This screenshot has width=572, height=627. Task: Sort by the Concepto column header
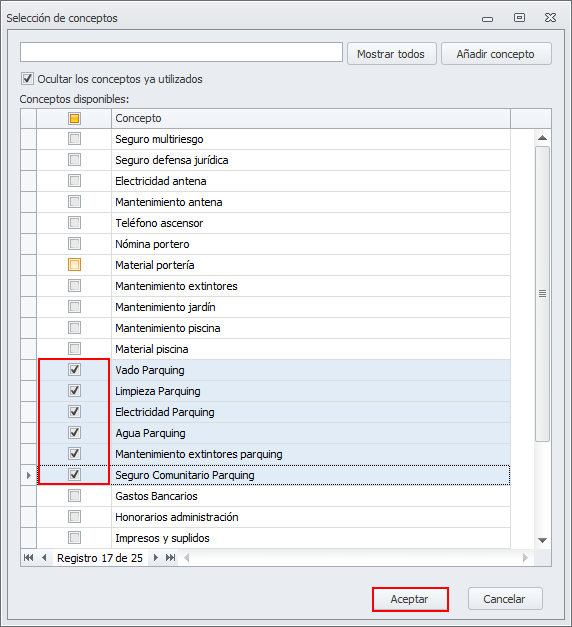tap(311, 118)
